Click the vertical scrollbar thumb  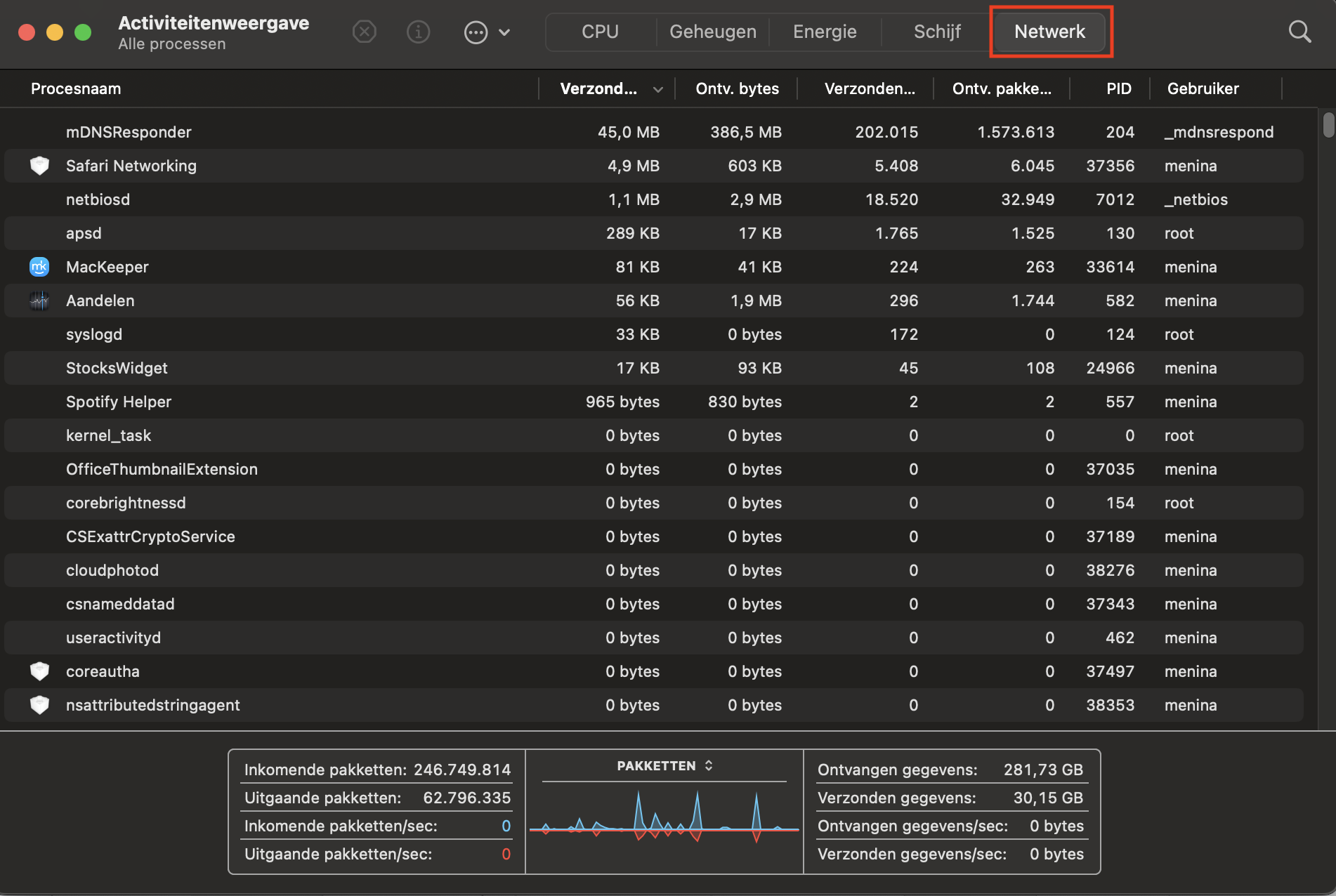coord(1328,125)
